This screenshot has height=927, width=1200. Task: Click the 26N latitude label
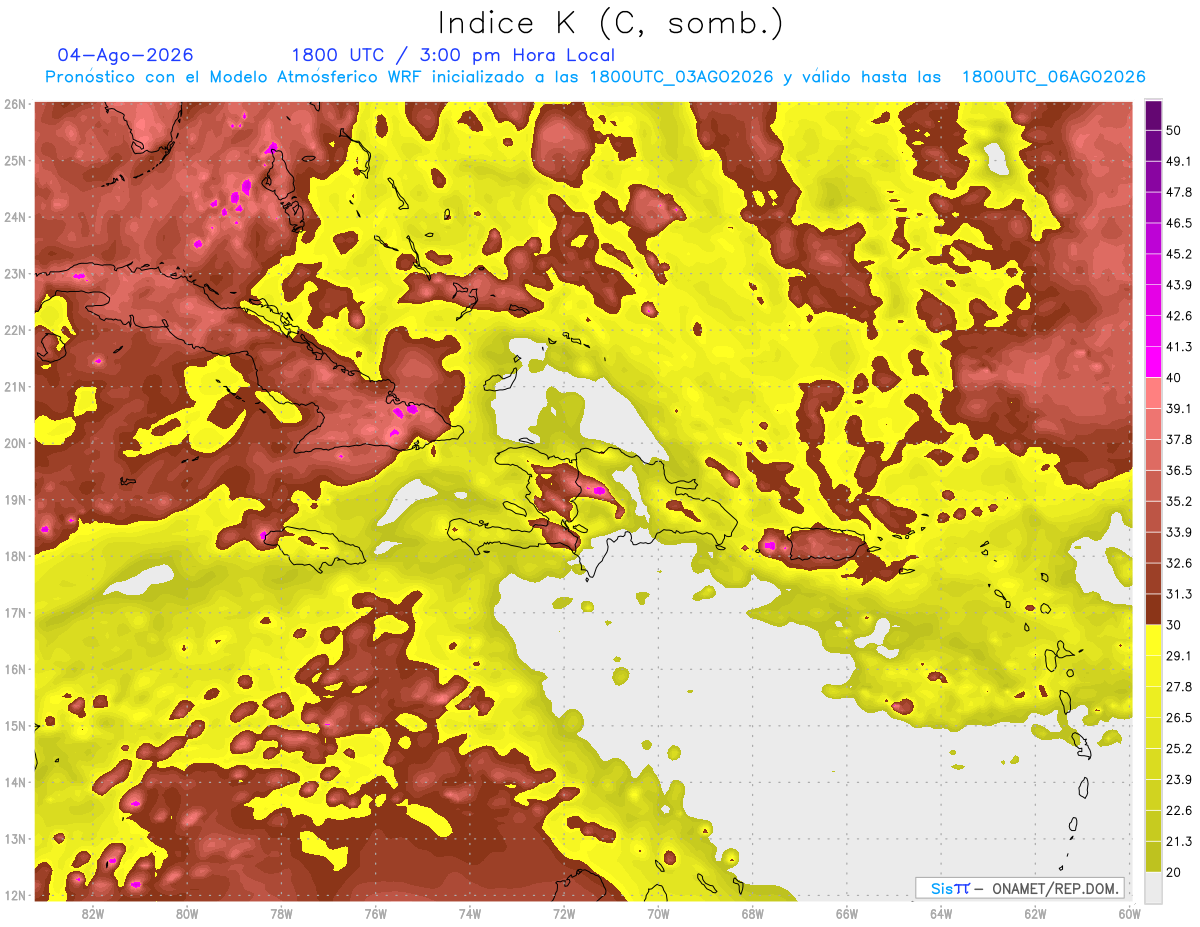15,104
